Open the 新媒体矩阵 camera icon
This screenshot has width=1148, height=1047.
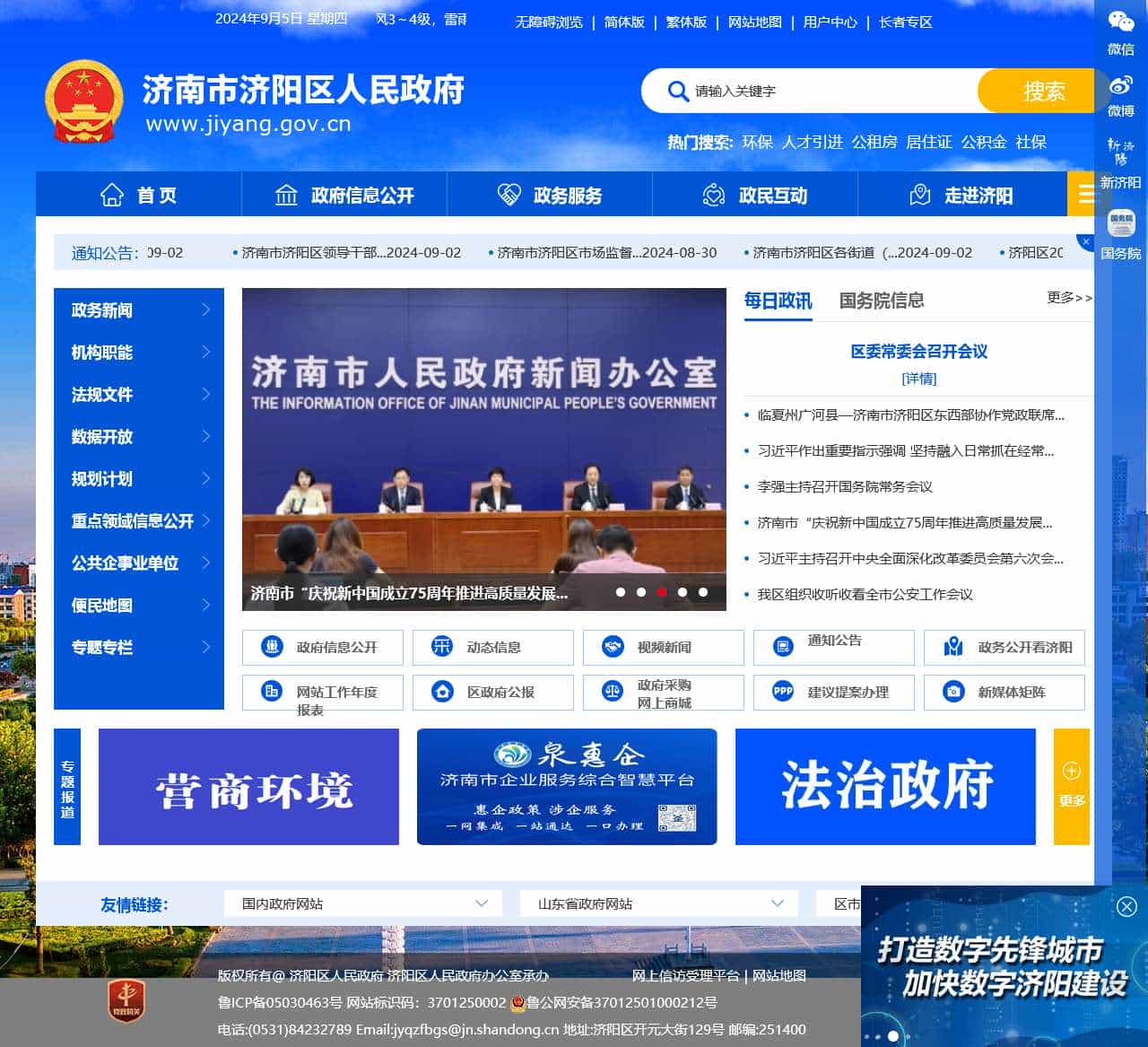pos(953,692)
